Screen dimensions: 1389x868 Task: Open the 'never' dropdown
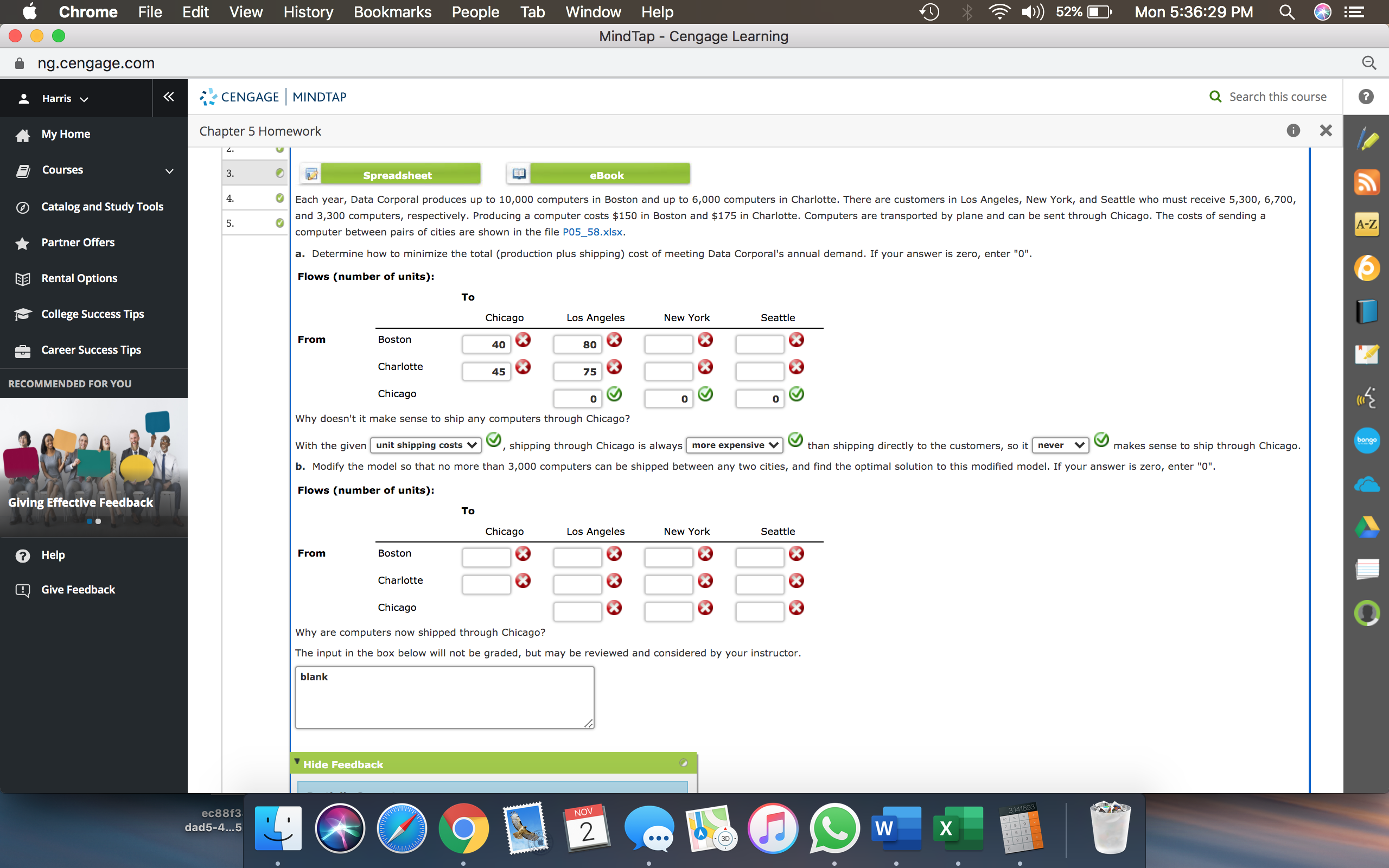pyautogui.click(x=1060, y=445)
